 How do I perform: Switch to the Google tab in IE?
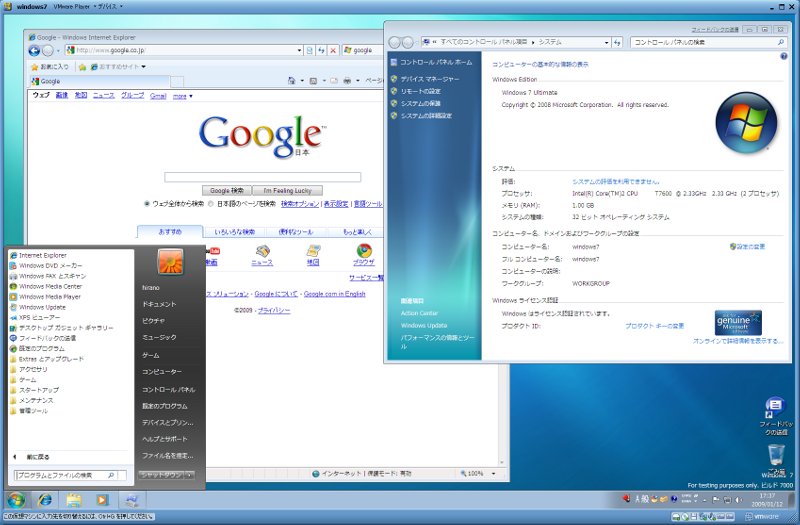pyautogui.click(x=99, y=81)
